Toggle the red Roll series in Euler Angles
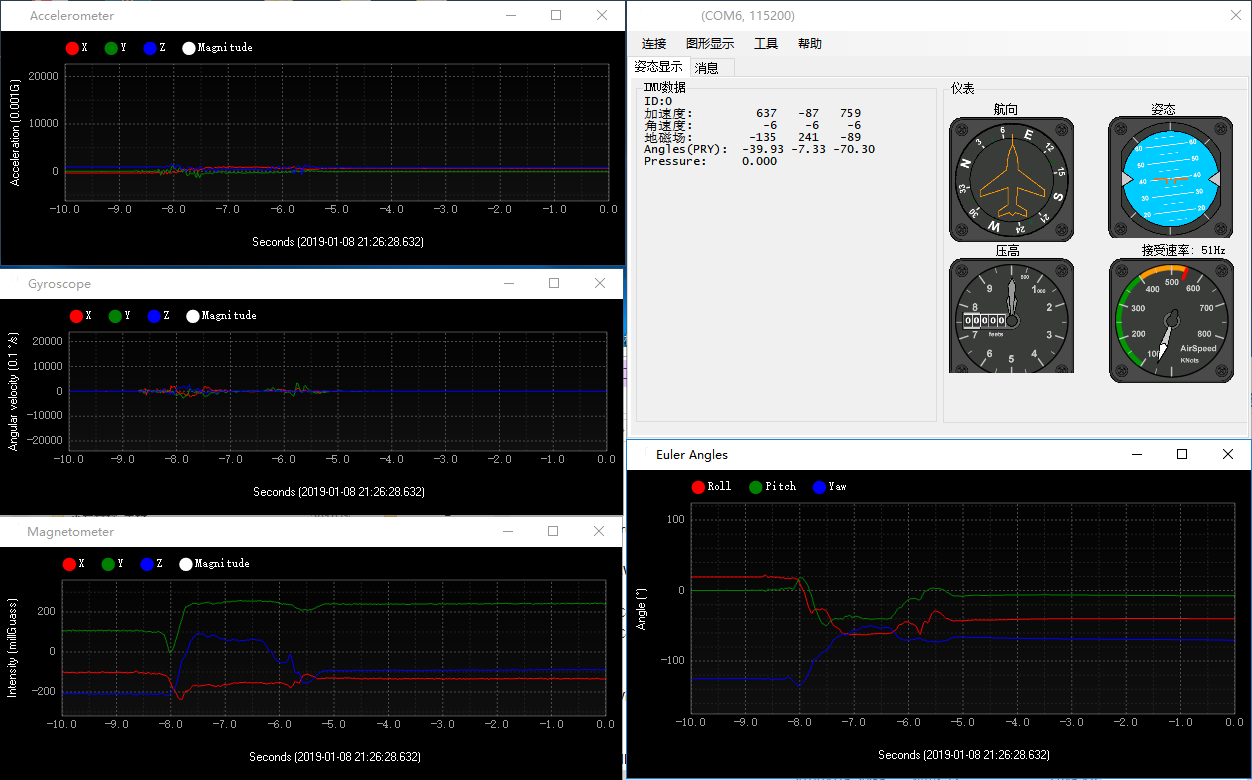1252x780 pixels. pyautogui.click(x=711, y=487)
